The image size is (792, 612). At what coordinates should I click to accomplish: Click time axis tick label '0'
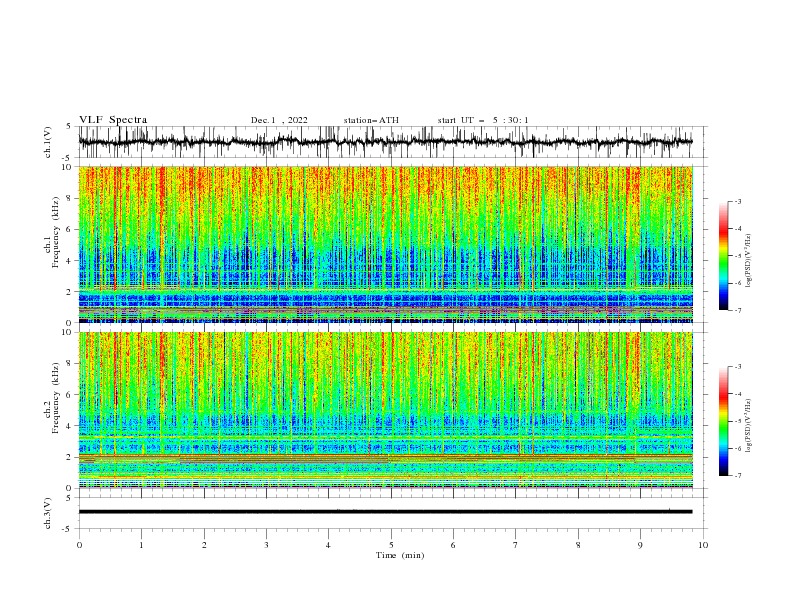pos(79,545)
